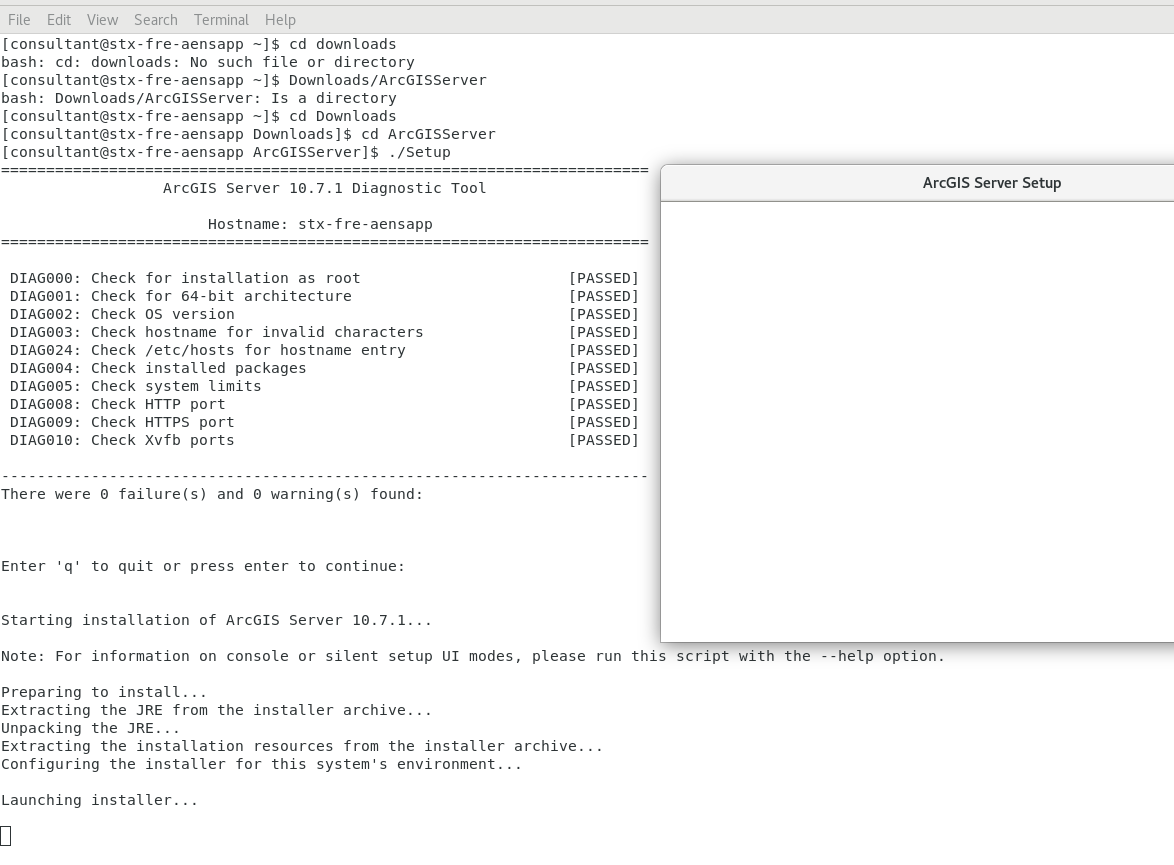This screenshot has height=865, width=1174.
Task: Click 'DIAG024: Check /etc/hosts for hostname entry'
Action: click(x=207, y=350)
